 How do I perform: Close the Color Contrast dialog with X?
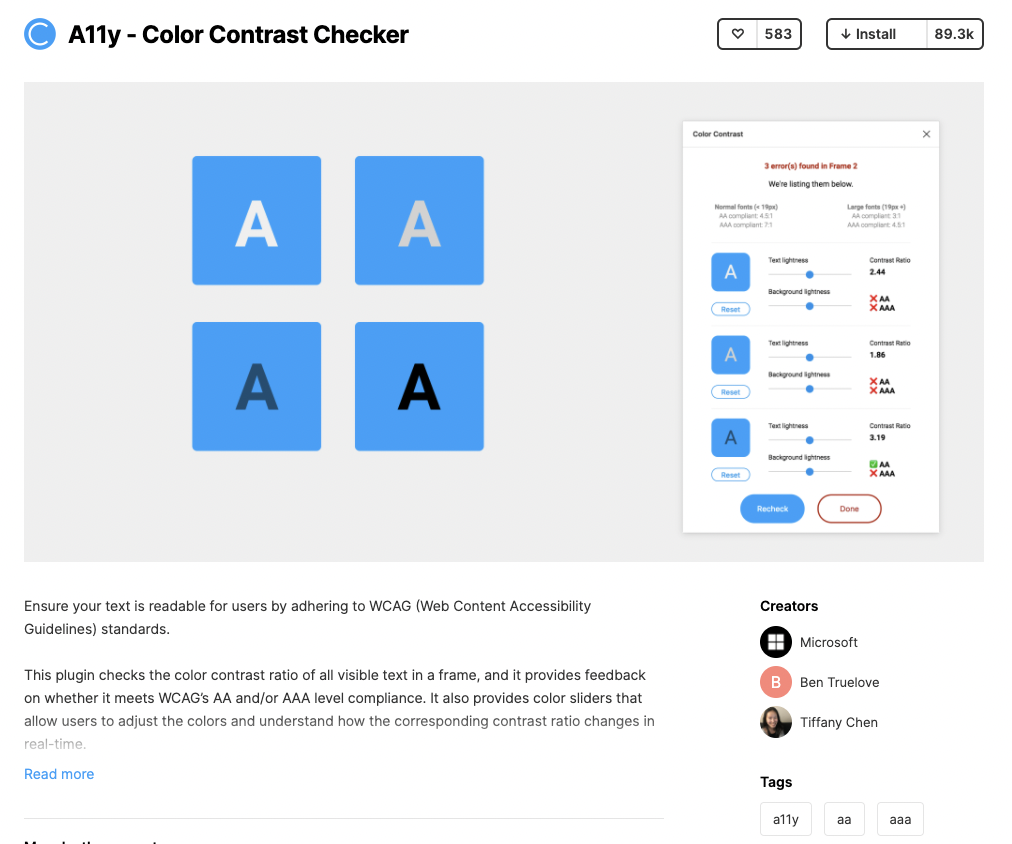point(926,134)
